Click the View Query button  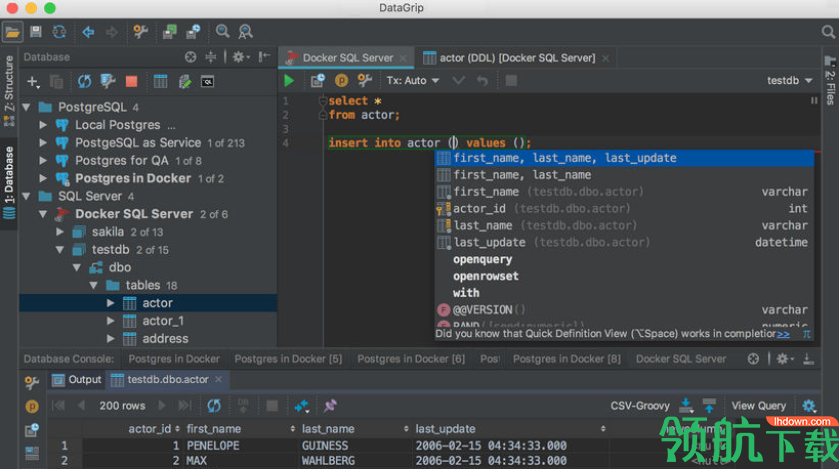(758, 406)
